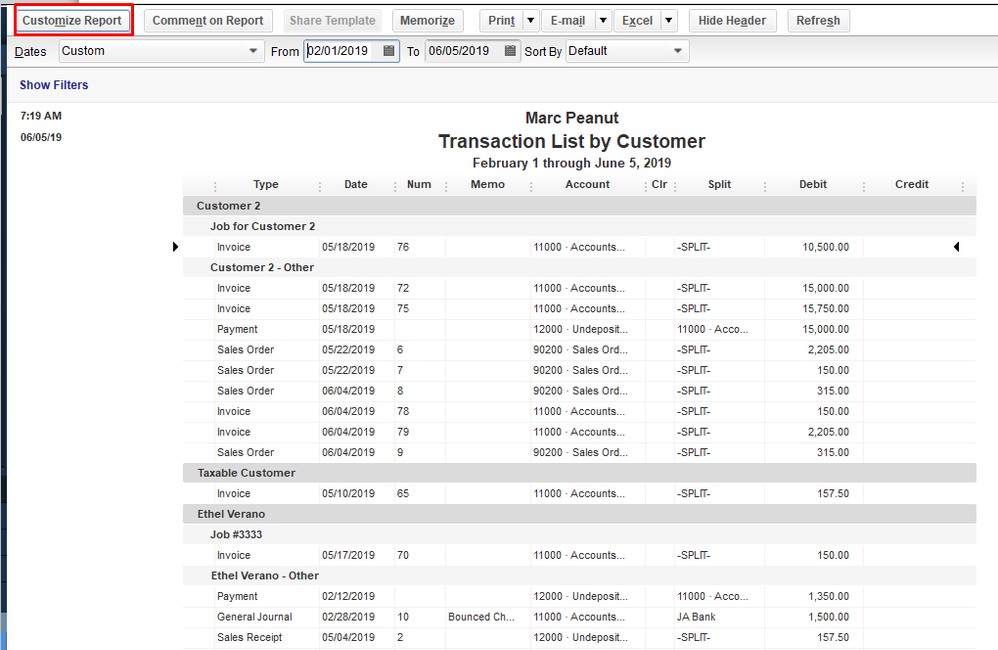This screenshot has width=998, height=650.
Task: Select the Job #3333 subgroup
Action: click(579, 534)
